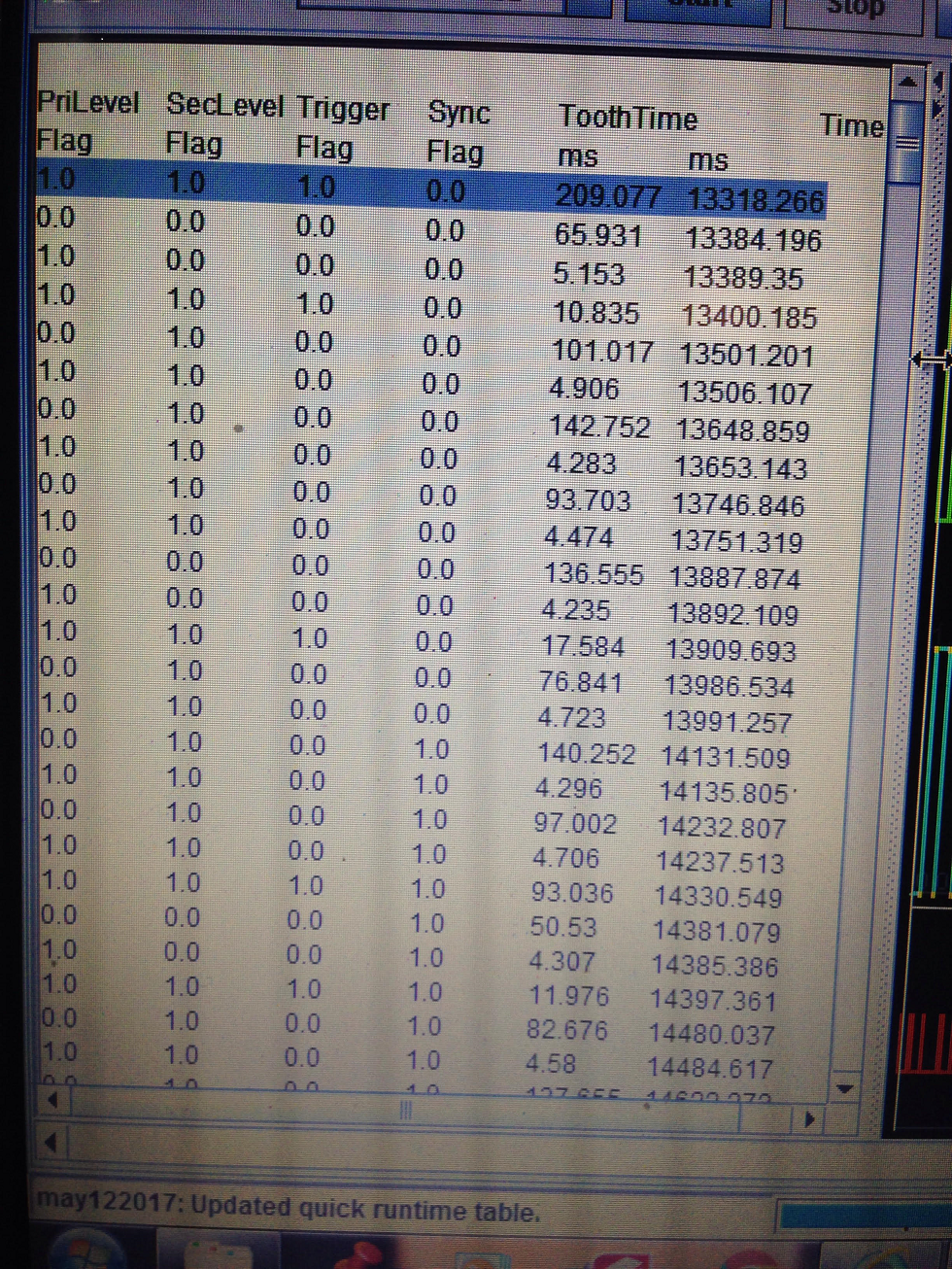Click the Sync Flag cell in row 14131.509
The width and height of the screenshot is (952, 1269).
432,749
